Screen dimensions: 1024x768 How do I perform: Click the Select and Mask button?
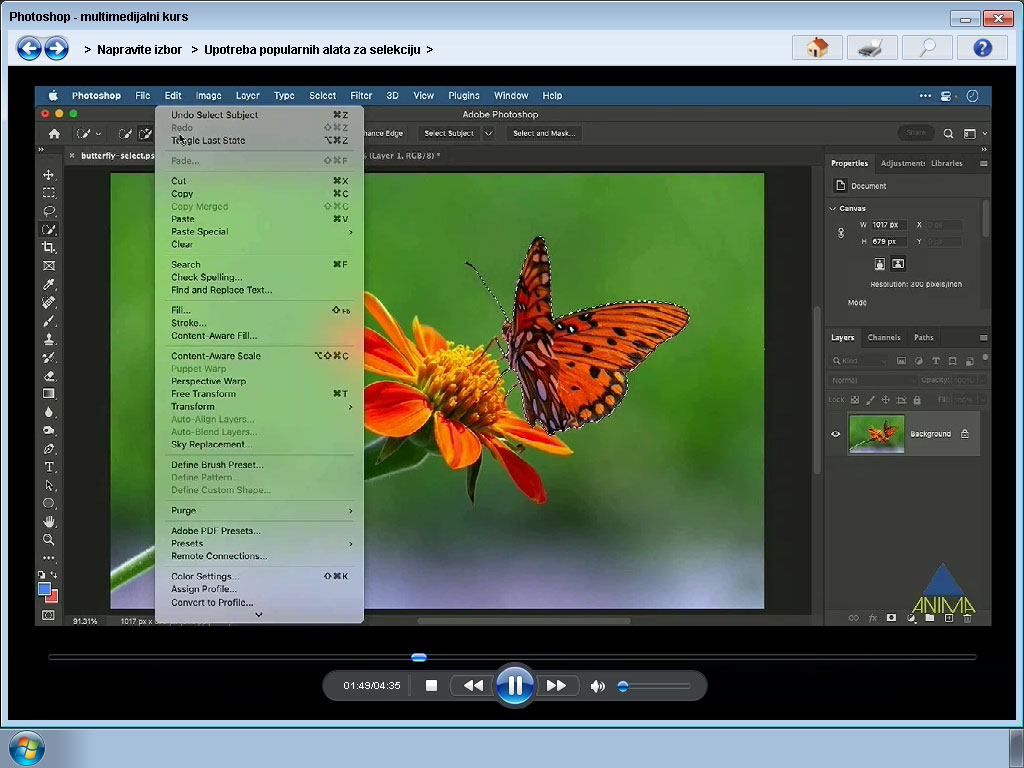(x=543, y=133)
